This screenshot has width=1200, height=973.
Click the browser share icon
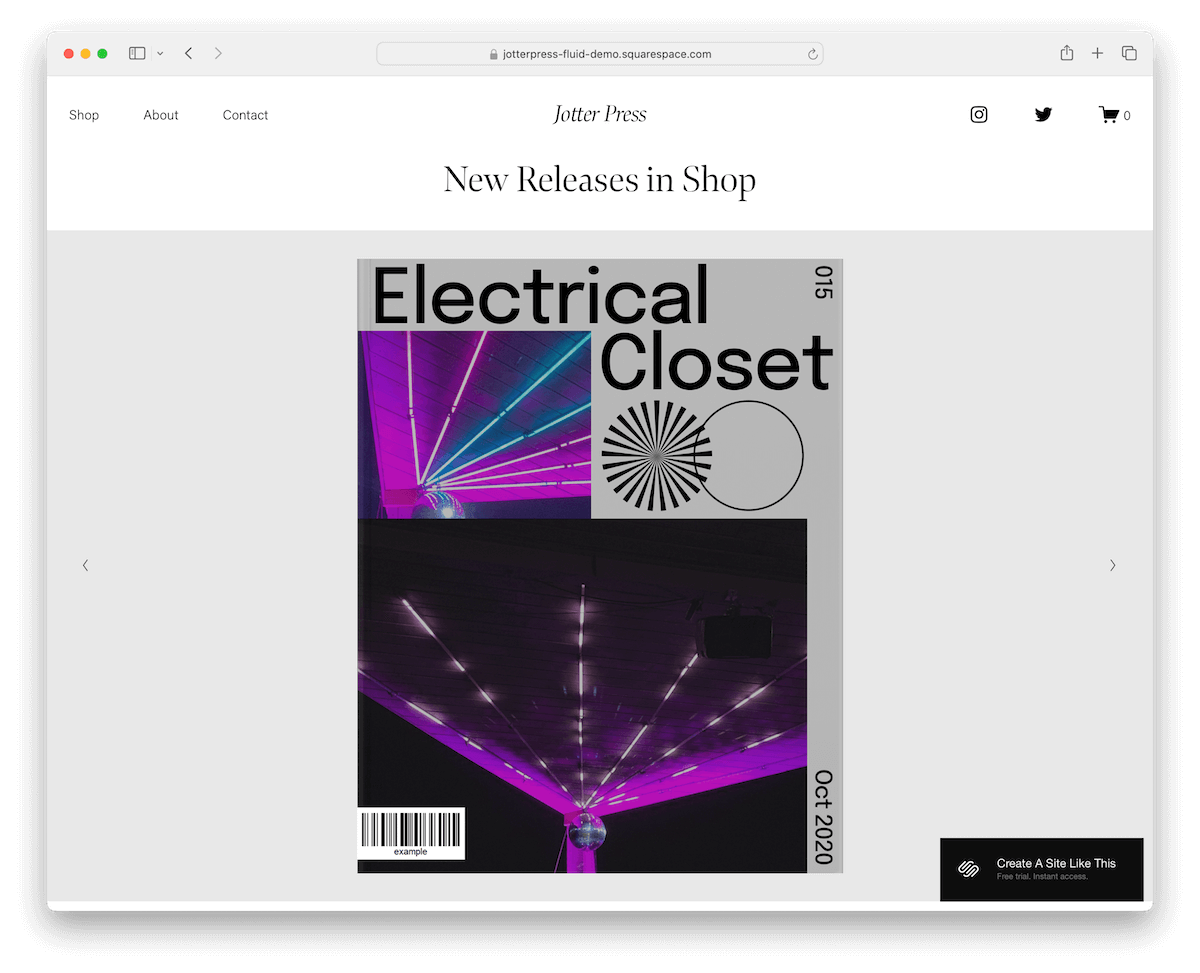[x=1066, y=53]
